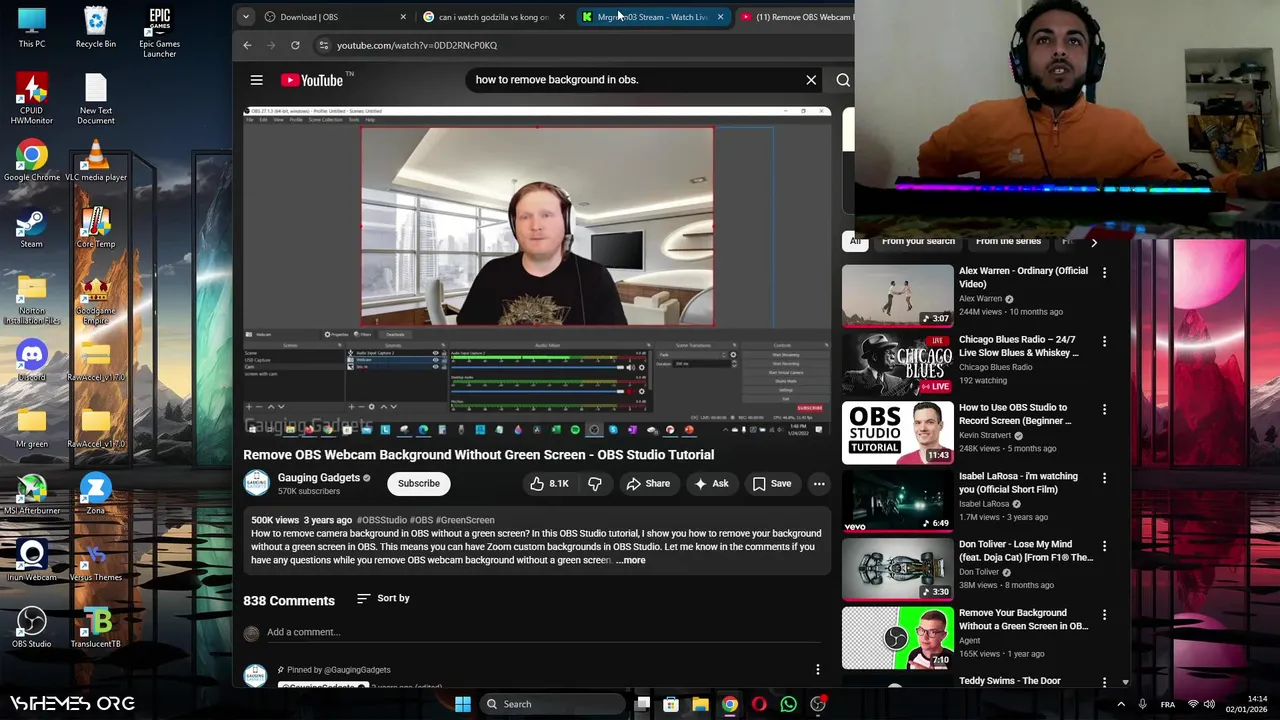This screenshot has height=720, width=1280.
Task: Open Don Toliver Lose My Mind title
Action: (x=1026, y=551)
